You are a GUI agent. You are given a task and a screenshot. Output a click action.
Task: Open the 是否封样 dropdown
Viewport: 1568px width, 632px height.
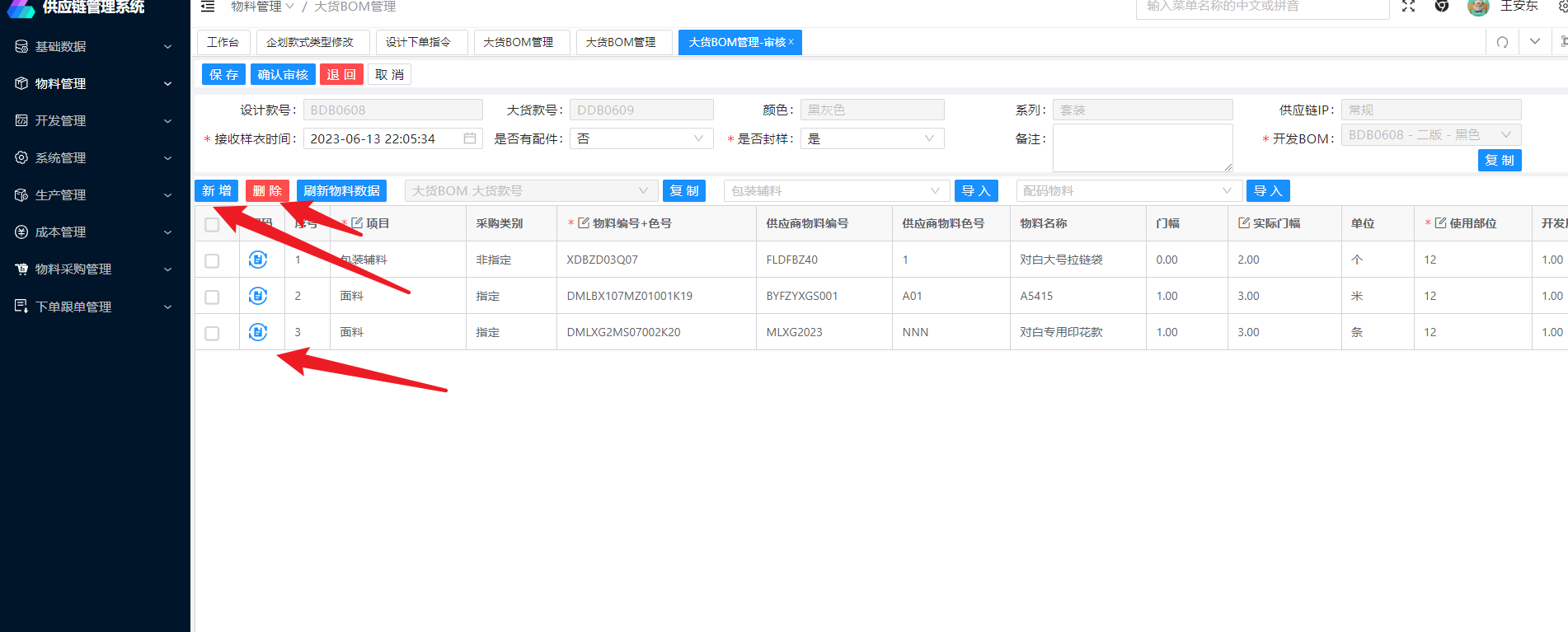871,138
